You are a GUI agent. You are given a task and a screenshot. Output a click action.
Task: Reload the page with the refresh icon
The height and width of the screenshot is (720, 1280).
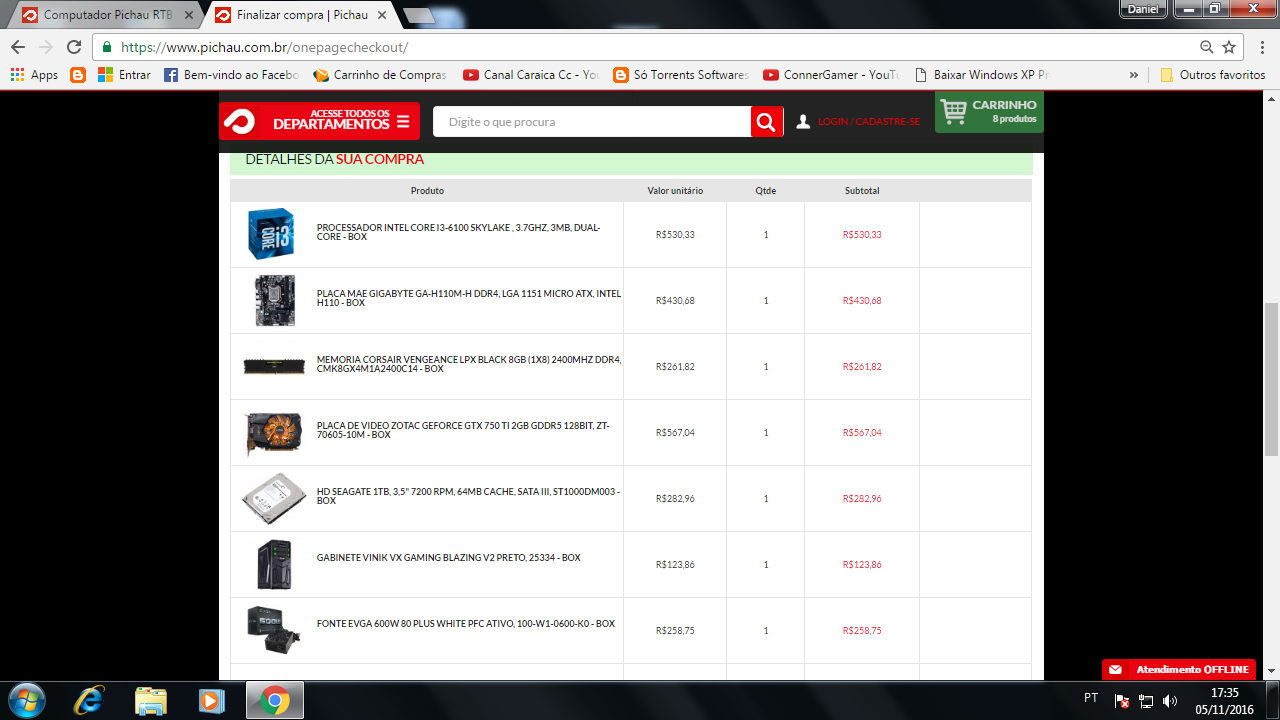pyautogui.click(x=74, y=47)
